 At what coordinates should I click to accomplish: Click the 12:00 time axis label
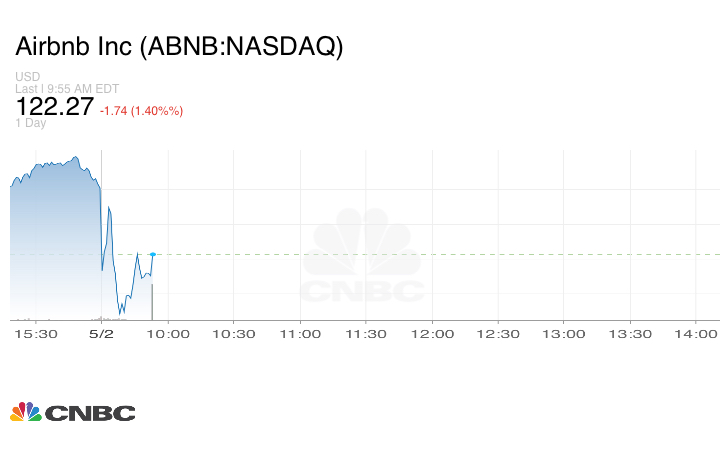pyautogui.click(x=432, y=334)
